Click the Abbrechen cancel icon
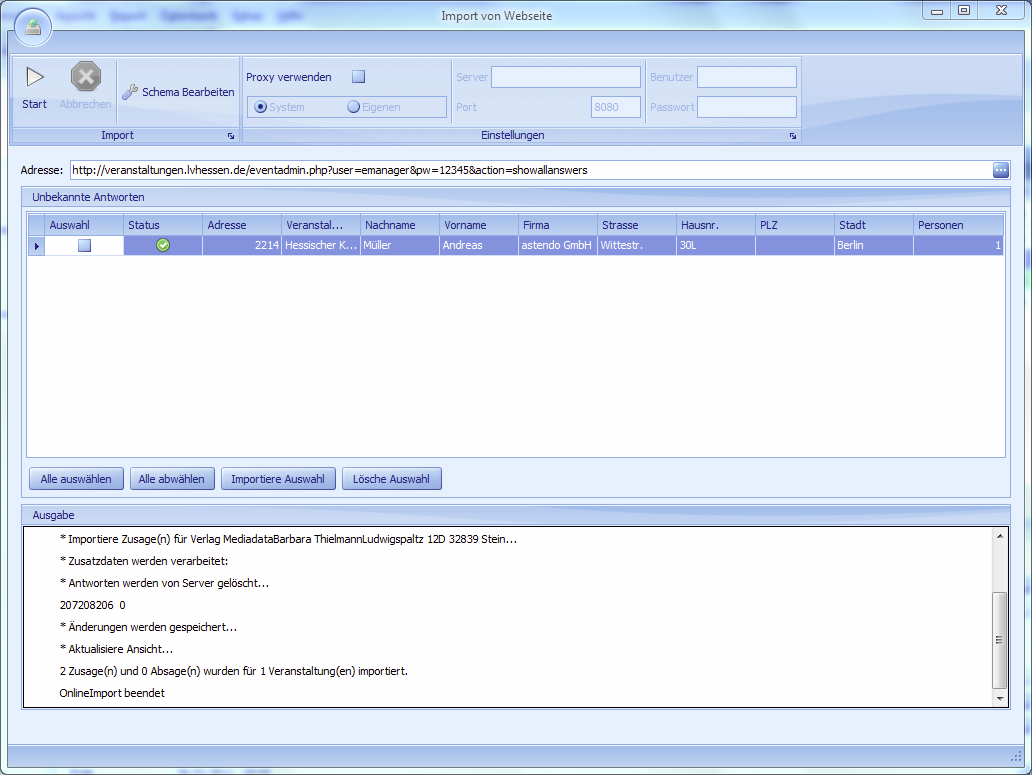 coord(86,78)
